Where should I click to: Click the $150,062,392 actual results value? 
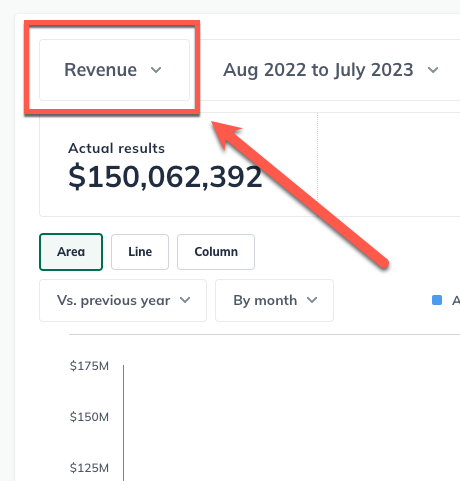(165, 177)
